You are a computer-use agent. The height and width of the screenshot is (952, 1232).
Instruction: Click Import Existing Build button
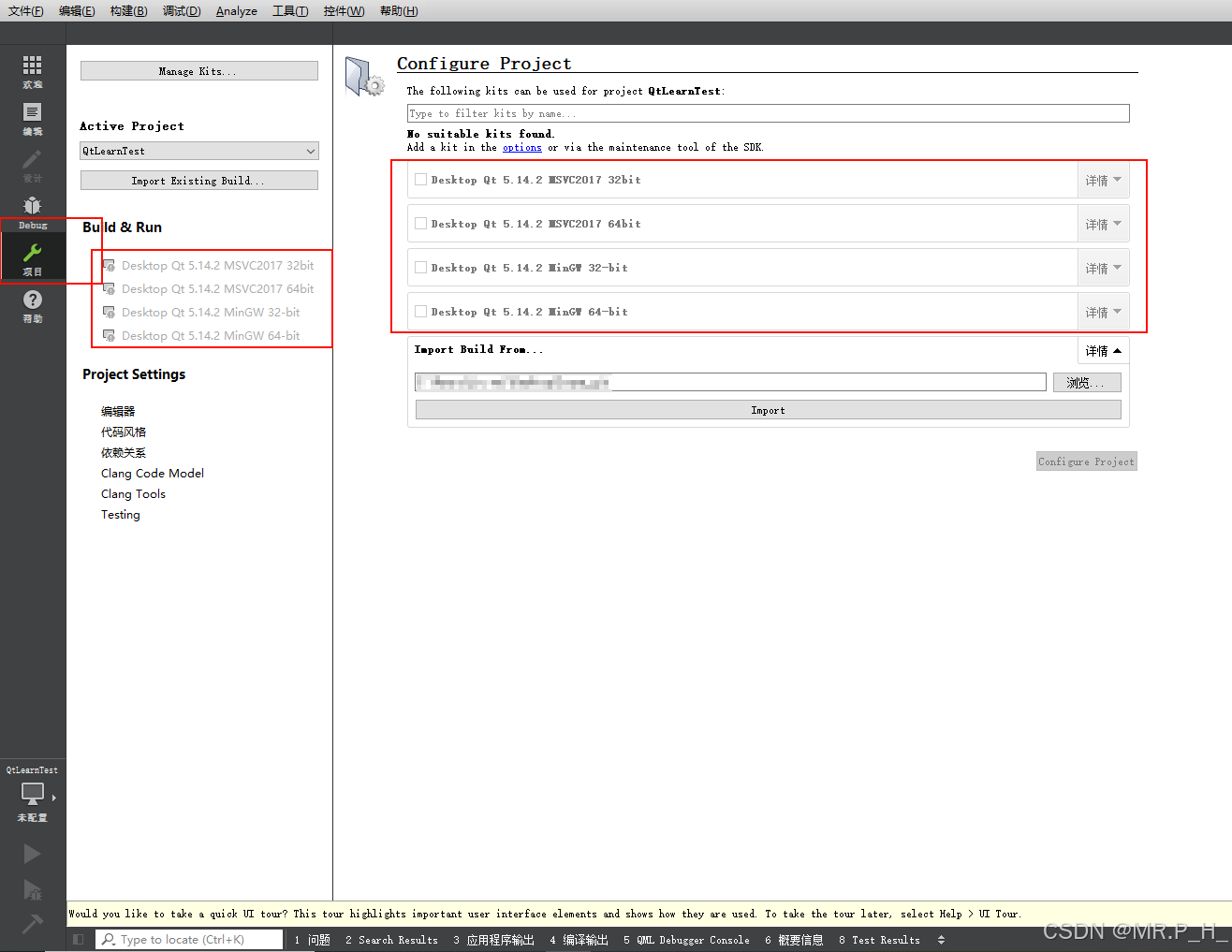click(199, 181)
